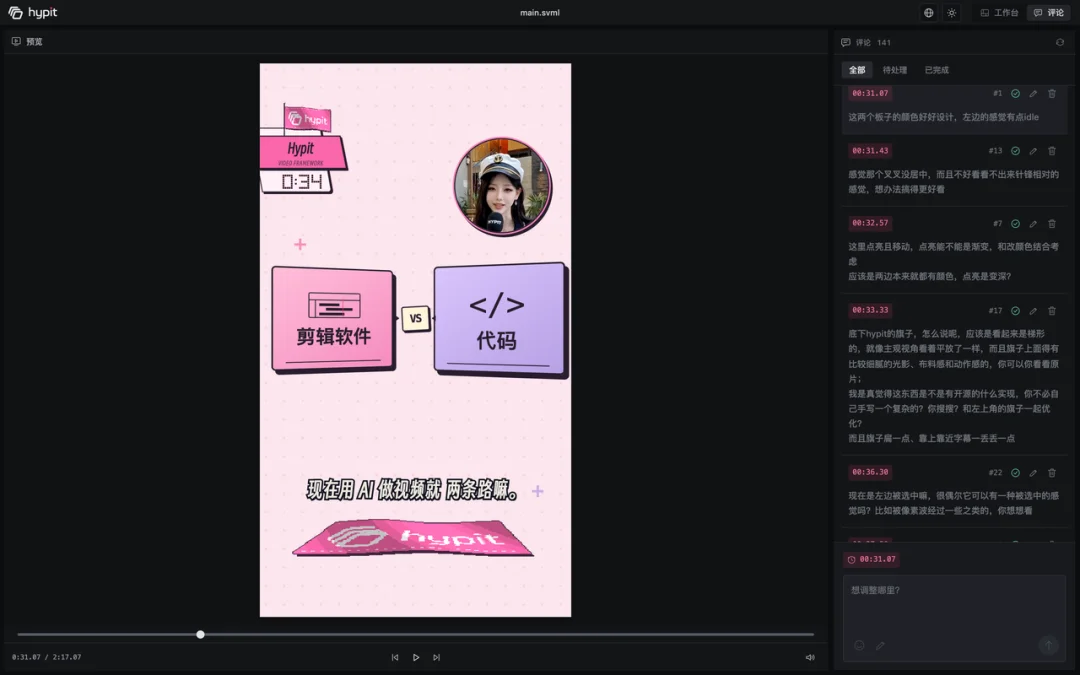Click the 评论 141 comments panel header
Screen dimensions: 1080x675
coord(866,42)
